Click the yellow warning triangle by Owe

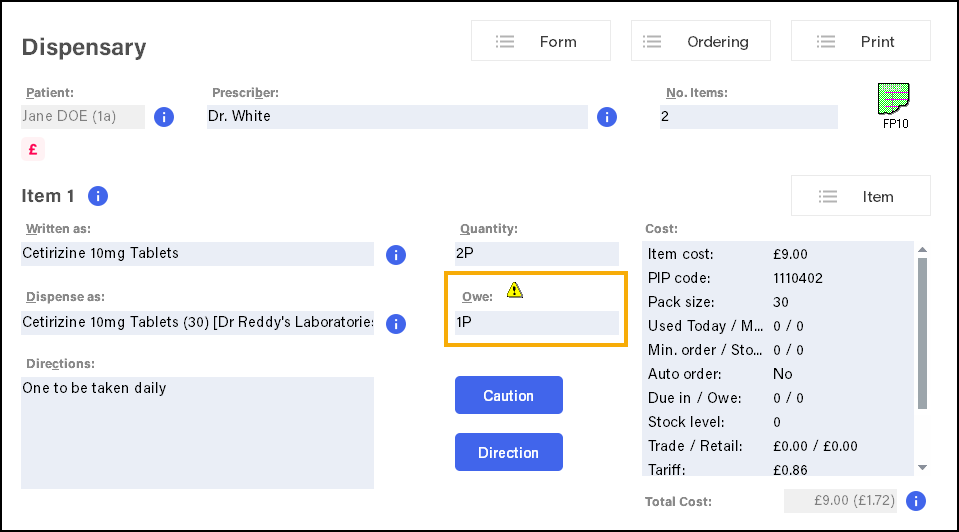click(x=514, y=291)
